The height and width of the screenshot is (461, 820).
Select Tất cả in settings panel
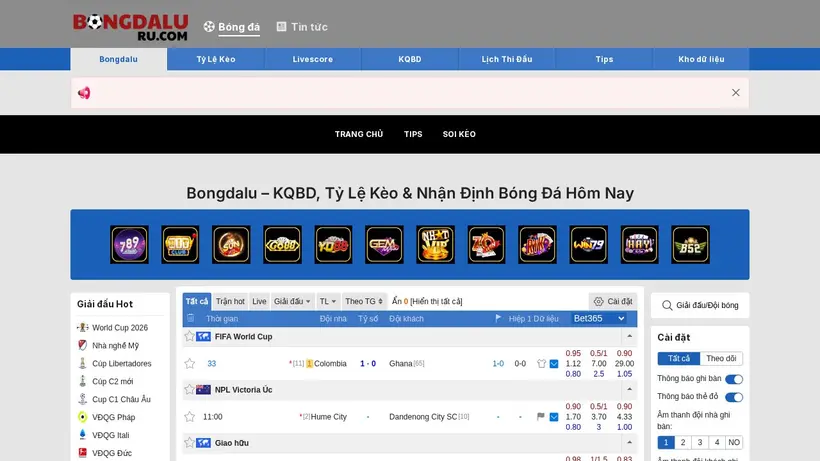tap(679, 359)
